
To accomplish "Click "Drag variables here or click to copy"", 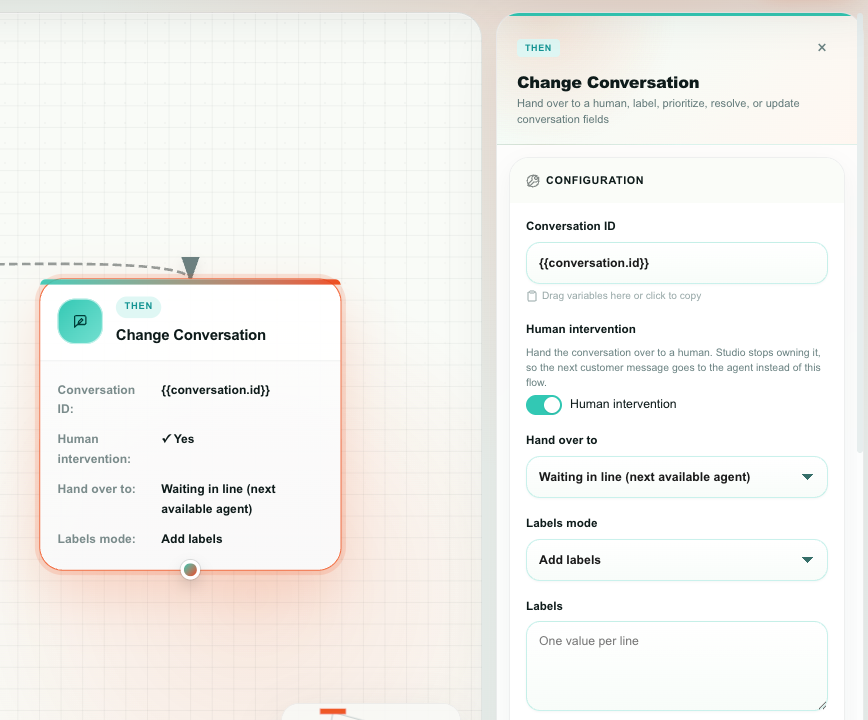I will coord(621,296).
